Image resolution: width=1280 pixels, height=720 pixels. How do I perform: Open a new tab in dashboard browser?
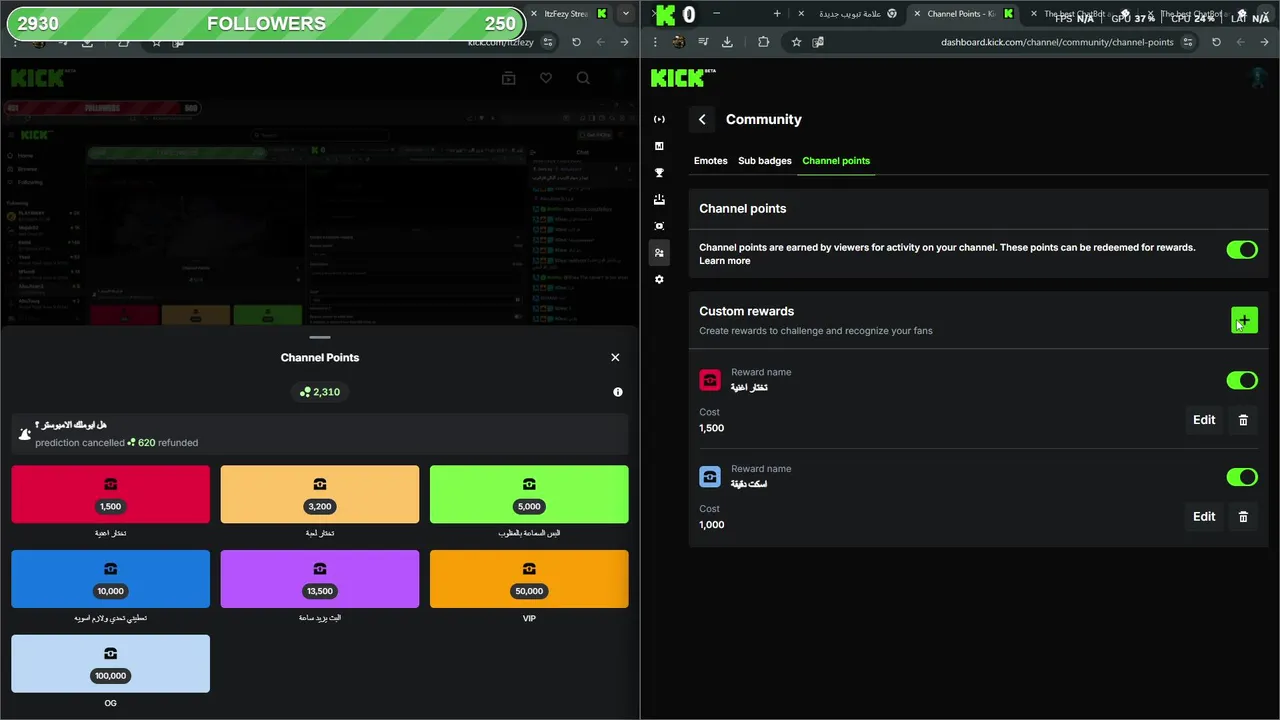pyautogui.click(x=777, y=14)
